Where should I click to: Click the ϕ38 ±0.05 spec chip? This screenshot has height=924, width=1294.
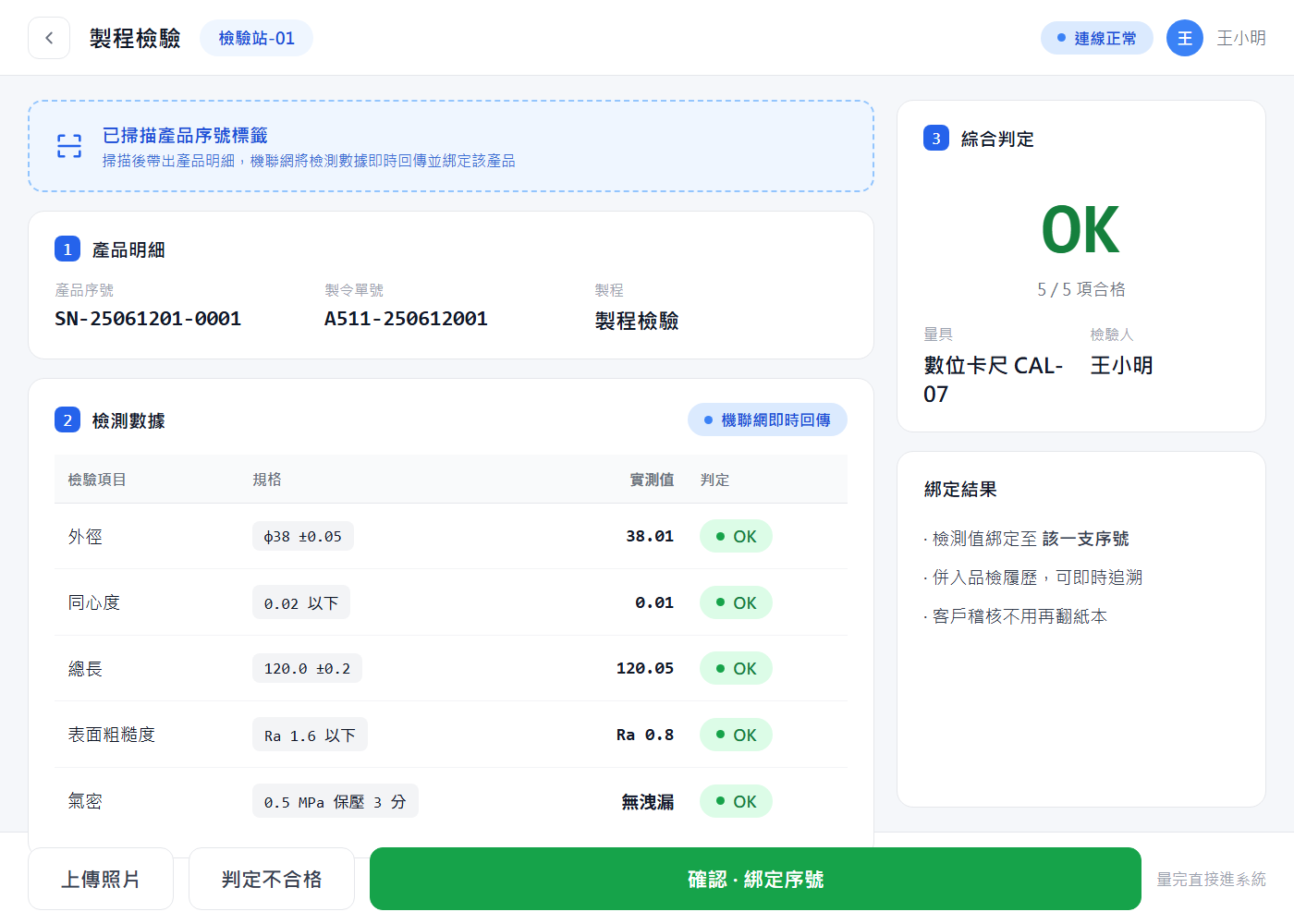tap(303, 536)
